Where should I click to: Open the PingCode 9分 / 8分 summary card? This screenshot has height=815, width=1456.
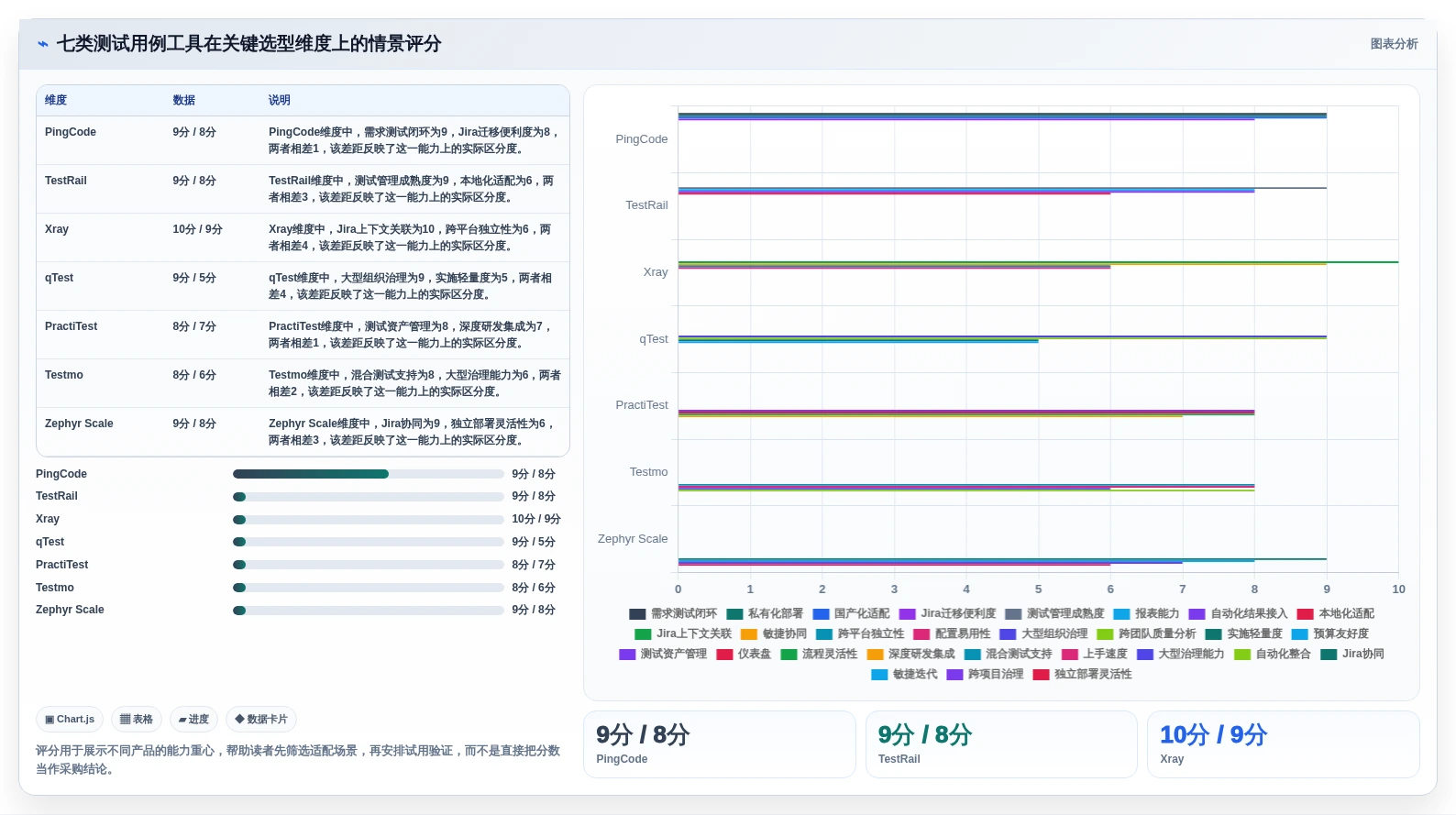(720, 744)
